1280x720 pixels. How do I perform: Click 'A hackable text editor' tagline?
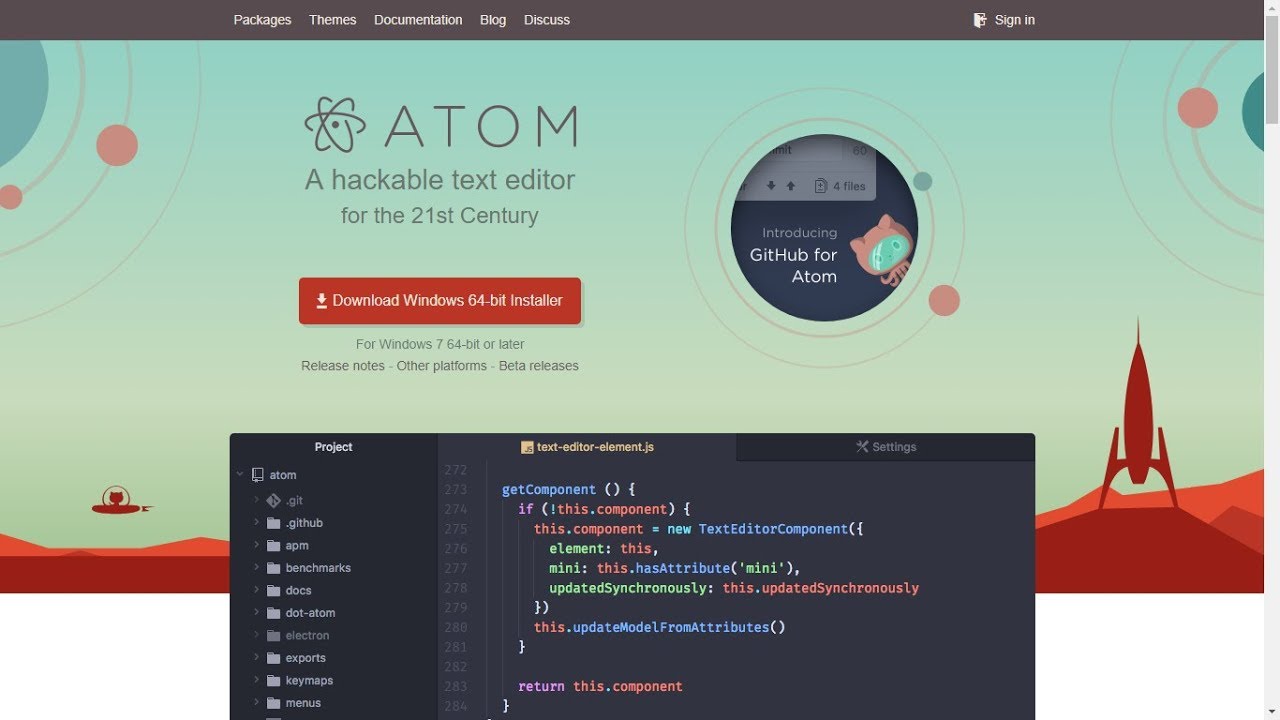pyautogui.click(x=440, y=180)
